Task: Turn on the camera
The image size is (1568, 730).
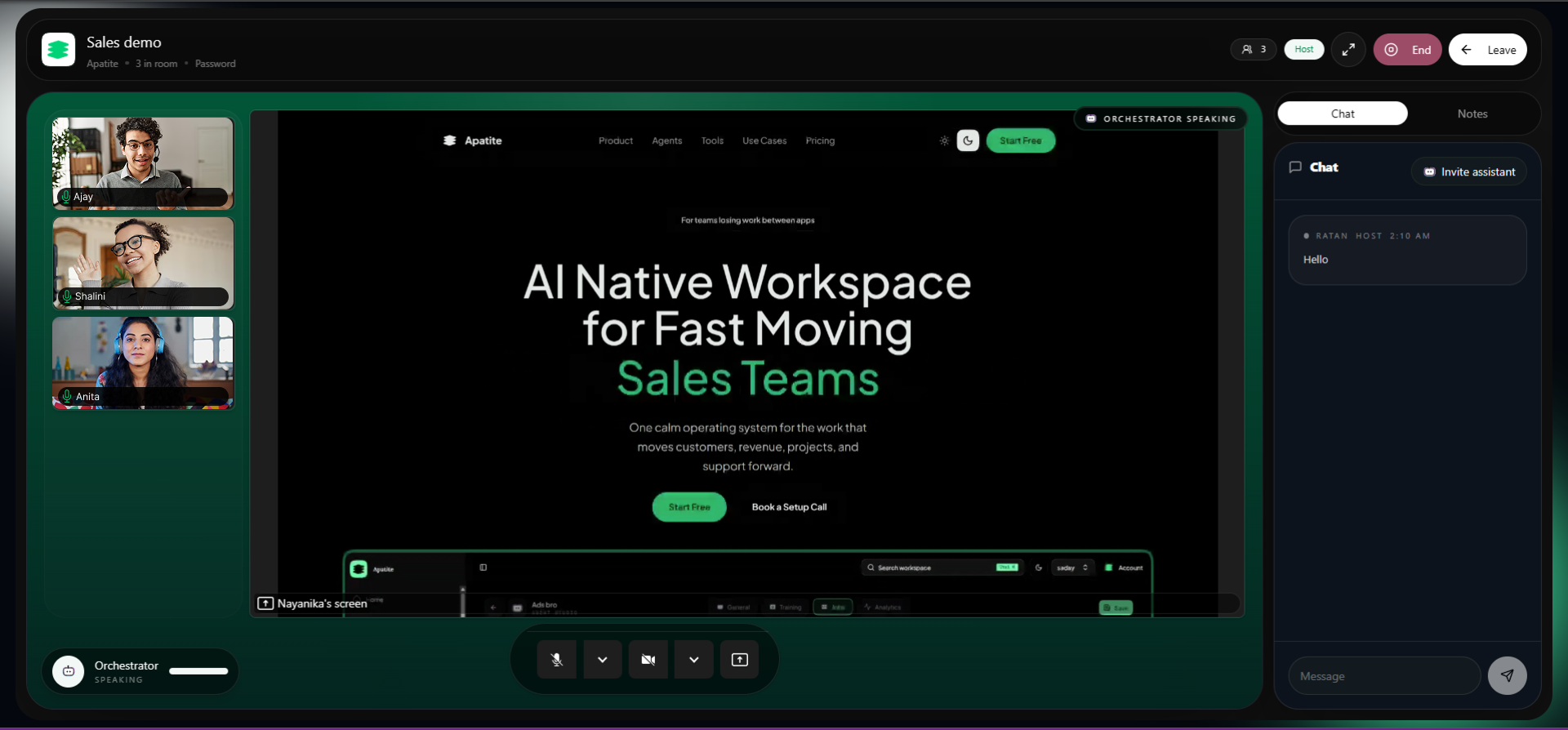Action: tap(648, 660)
